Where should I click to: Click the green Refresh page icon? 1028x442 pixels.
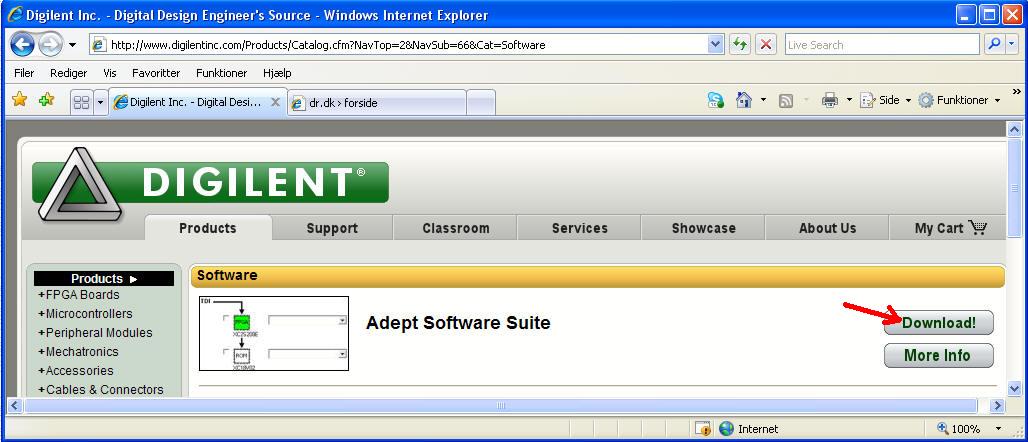coord(740,45)
